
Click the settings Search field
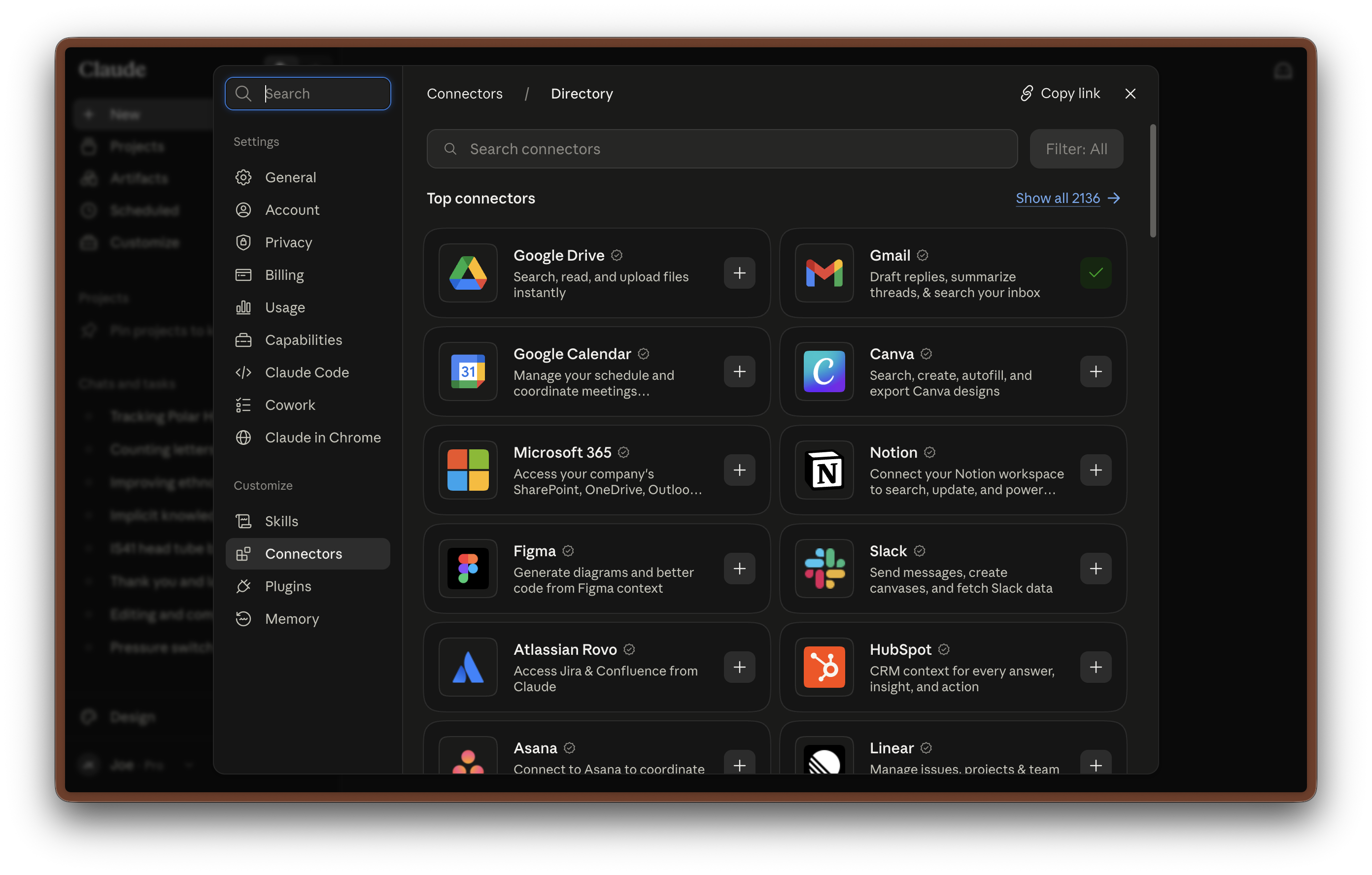(308, 94)
